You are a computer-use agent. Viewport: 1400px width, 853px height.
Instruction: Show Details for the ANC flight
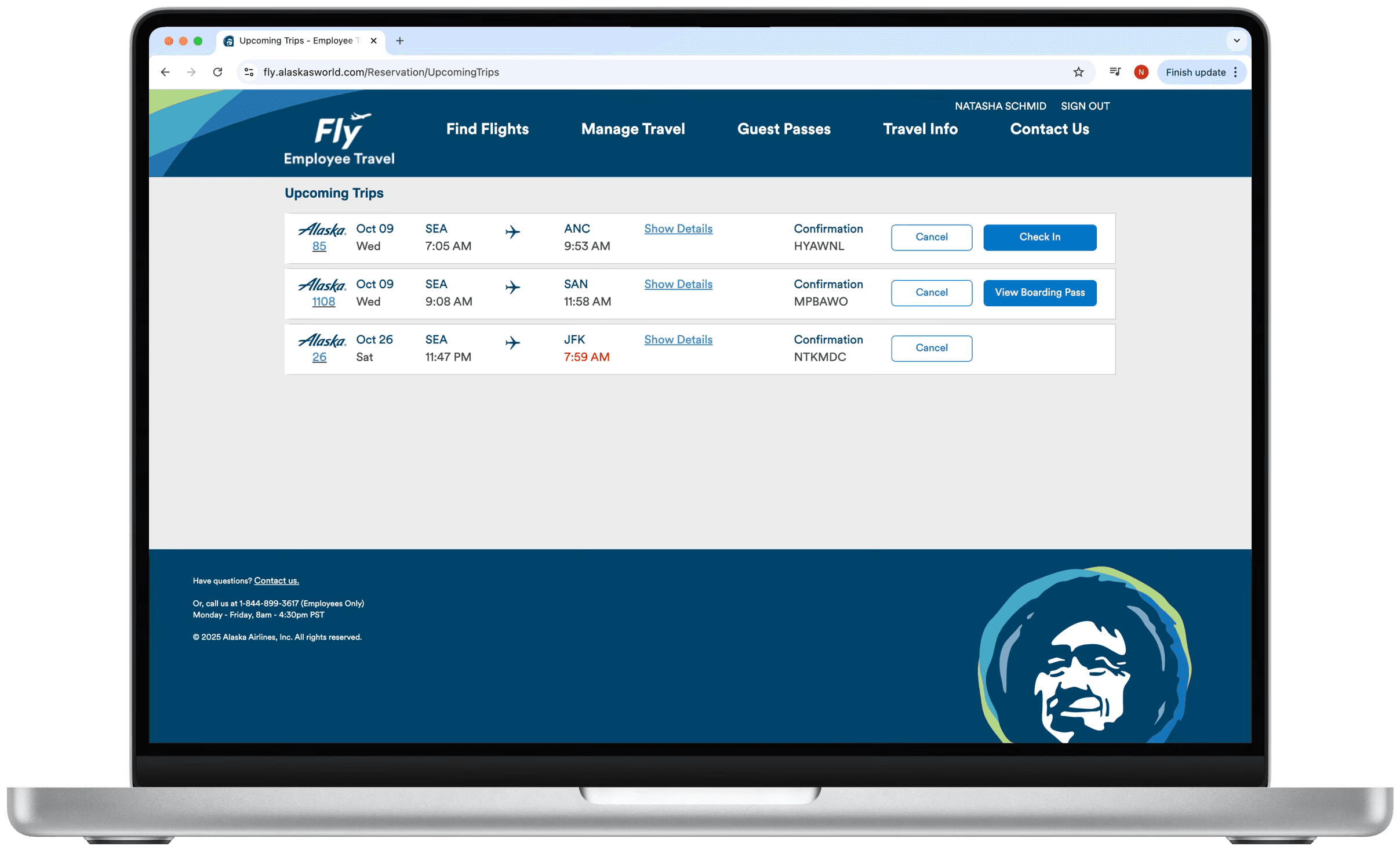click(678, 228)
